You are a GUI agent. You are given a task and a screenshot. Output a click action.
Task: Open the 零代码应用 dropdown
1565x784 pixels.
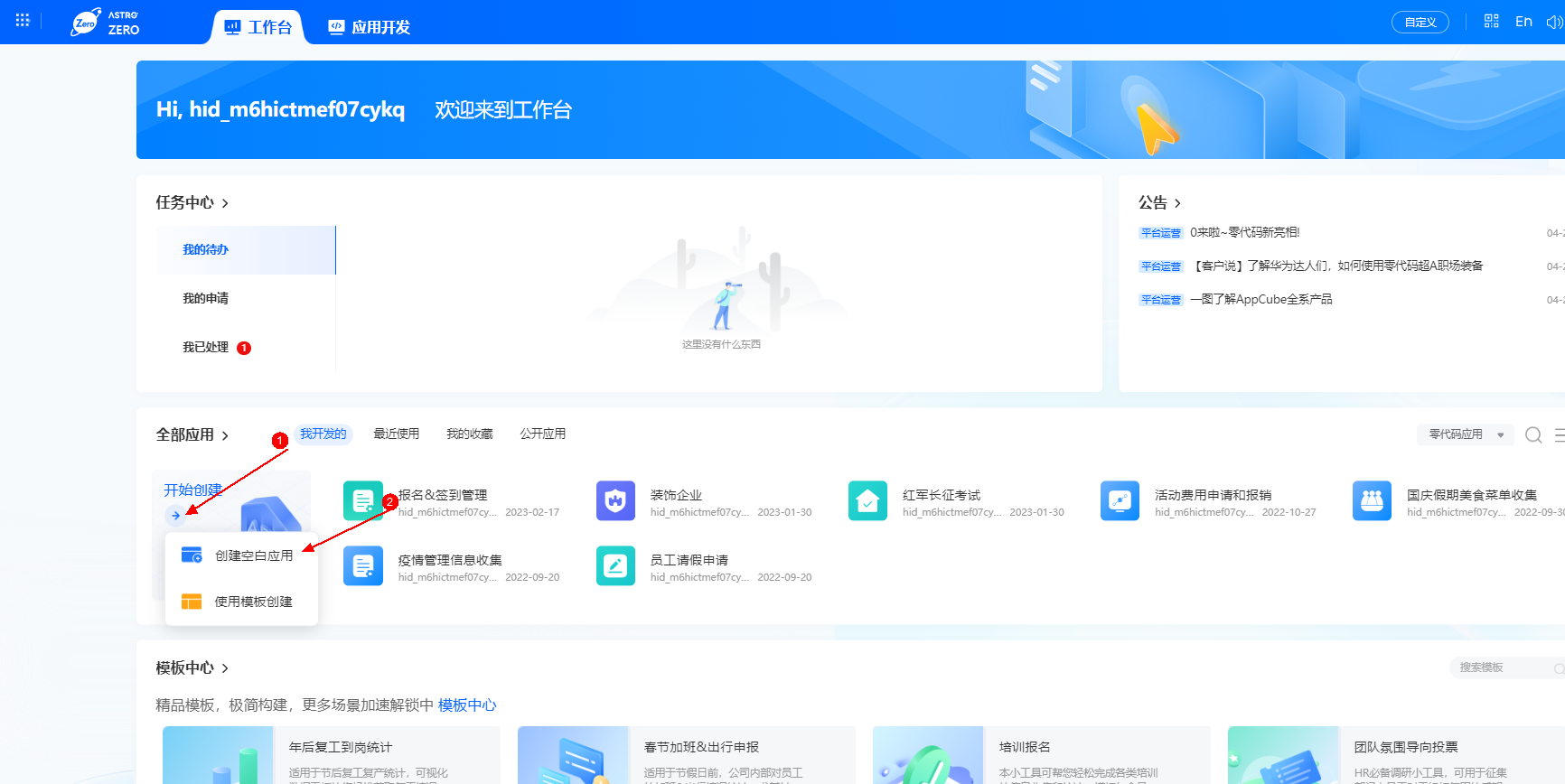click(x=1465, y=434)
